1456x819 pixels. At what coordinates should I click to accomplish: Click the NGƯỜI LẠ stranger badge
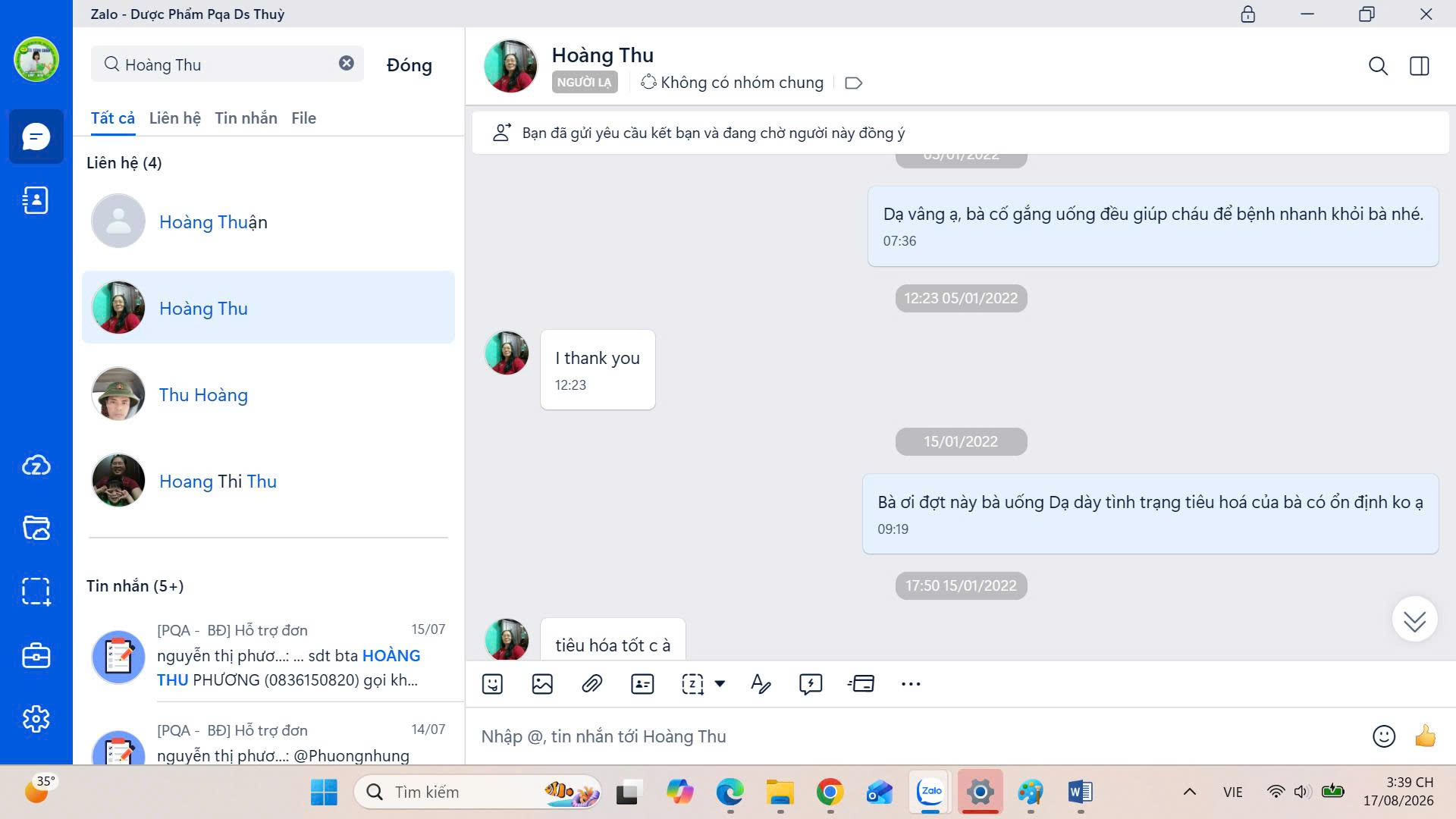click(x=585, y=82)
